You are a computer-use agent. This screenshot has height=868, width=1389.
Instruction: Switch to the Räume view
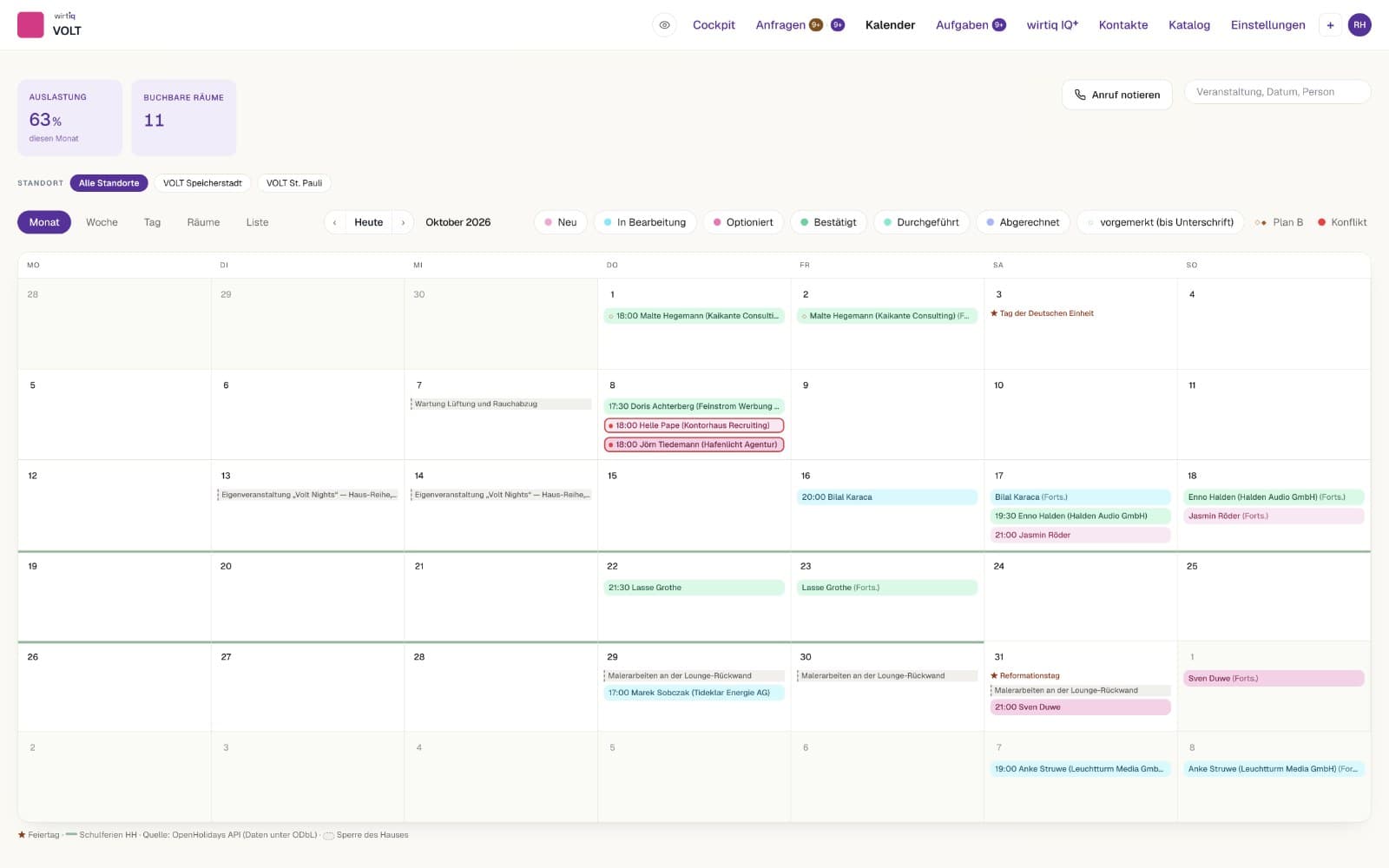[x=203, y=222]
